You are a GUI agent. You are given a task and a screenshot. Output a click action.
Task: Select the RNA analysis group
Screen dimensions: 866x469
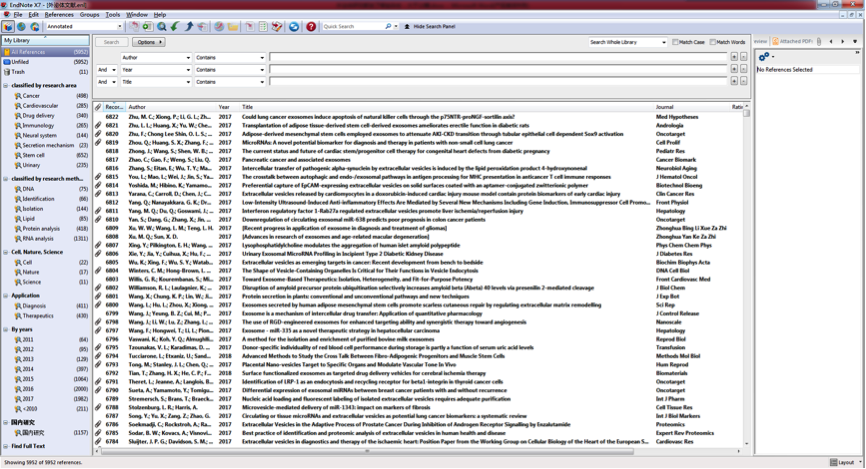pyautogui.click(x=45, y=239)
